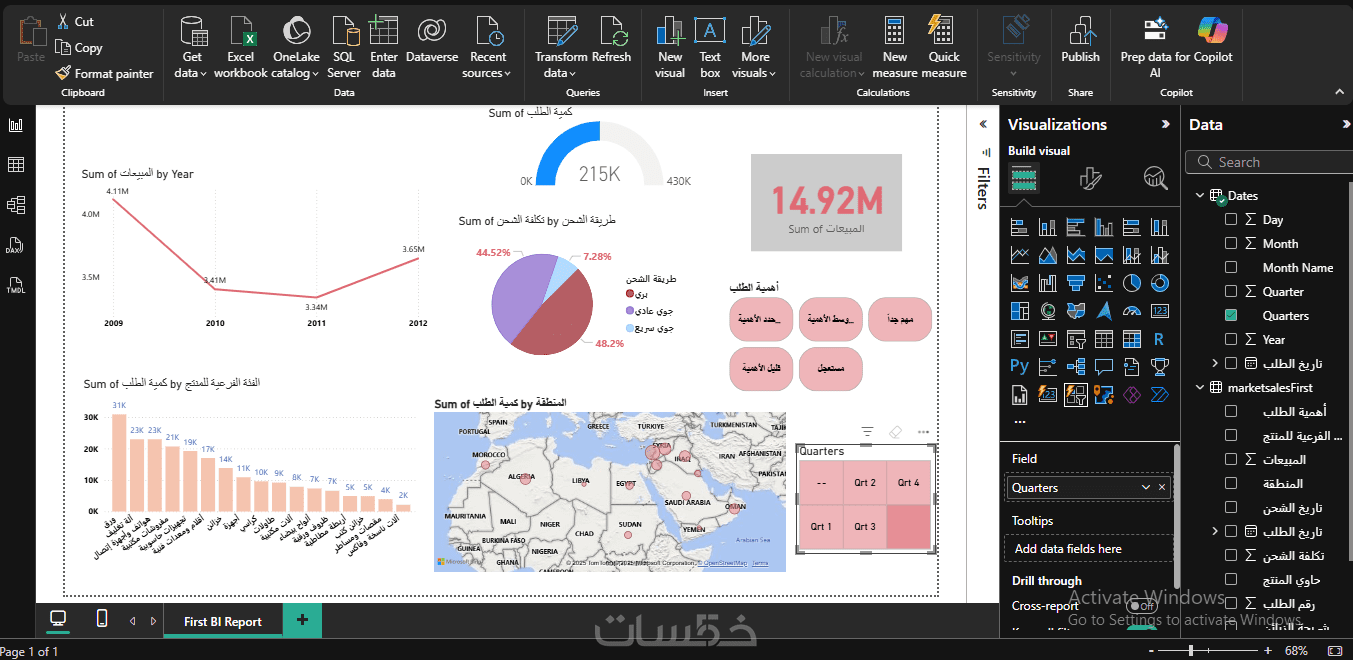
Task: Open Transform data
Action: click(x=561, y=48)
